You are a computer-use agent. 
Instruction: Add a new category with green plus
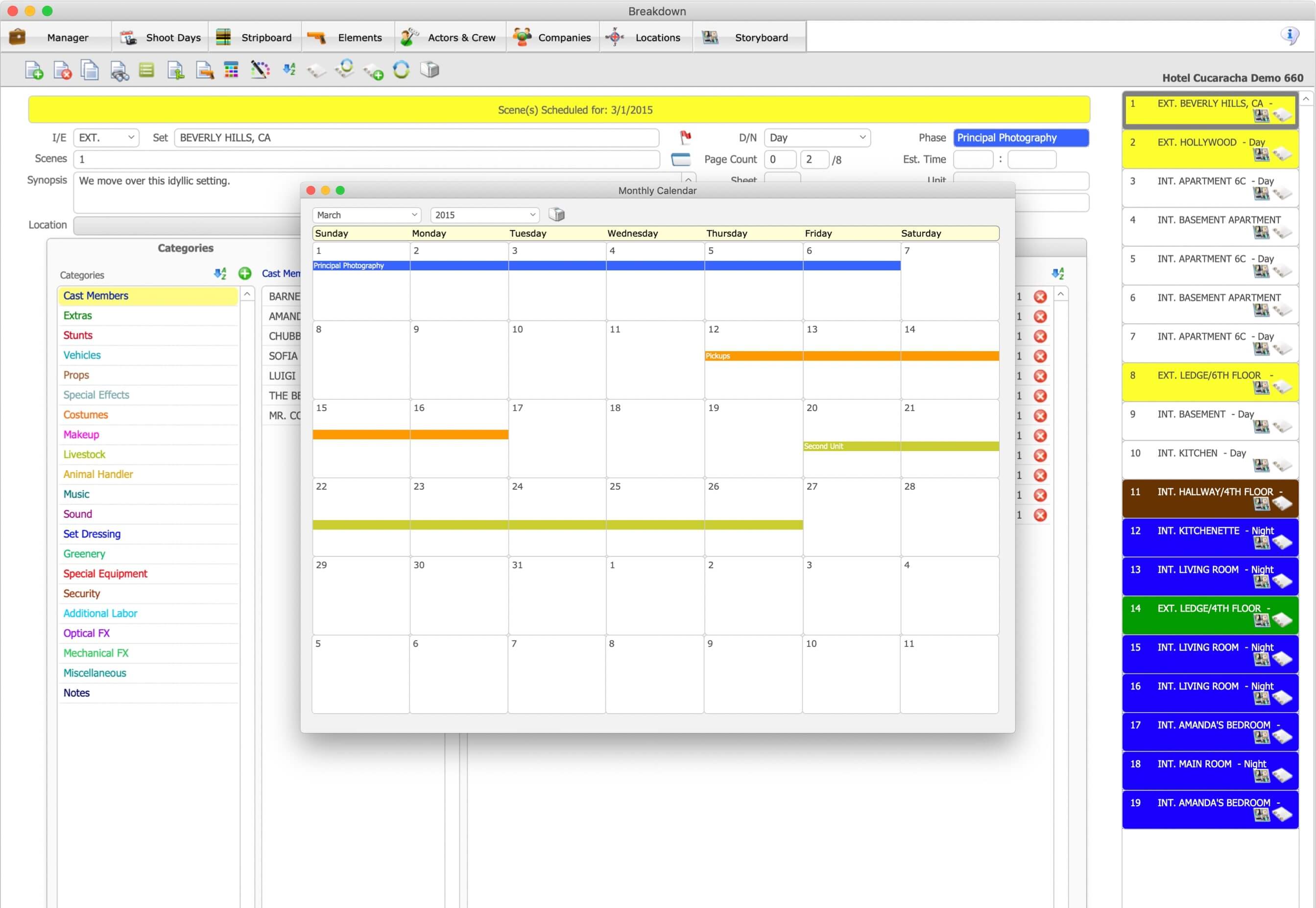(245, 274)
